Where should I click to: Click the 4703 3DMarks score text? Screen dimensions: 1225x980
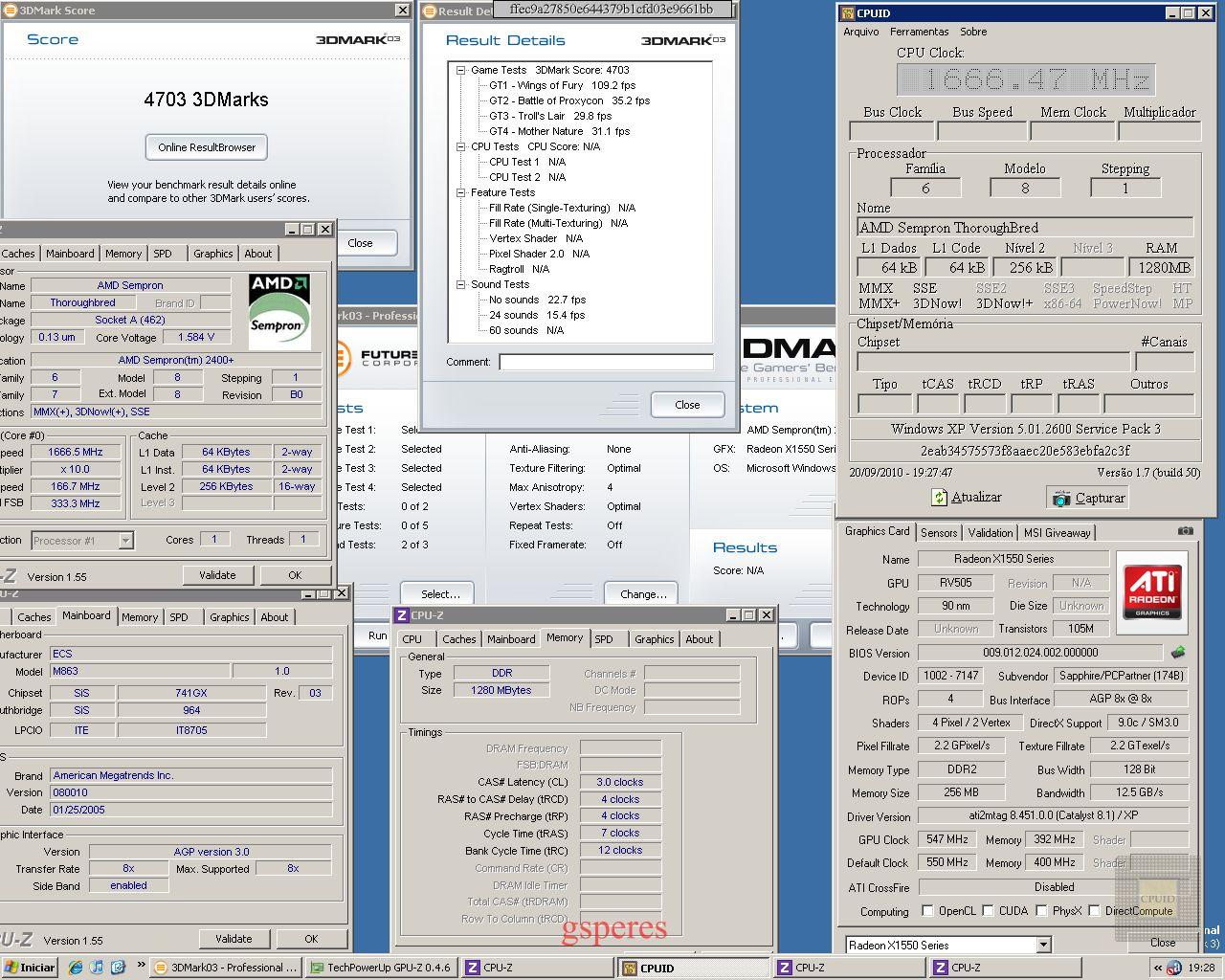click(x=206, y=100)
